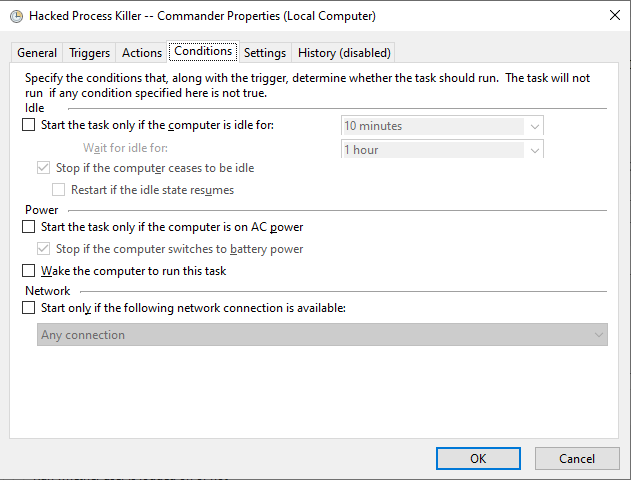View the History (disabled) tab
Viewport: 631px width, 480px height.
(344, 53)
